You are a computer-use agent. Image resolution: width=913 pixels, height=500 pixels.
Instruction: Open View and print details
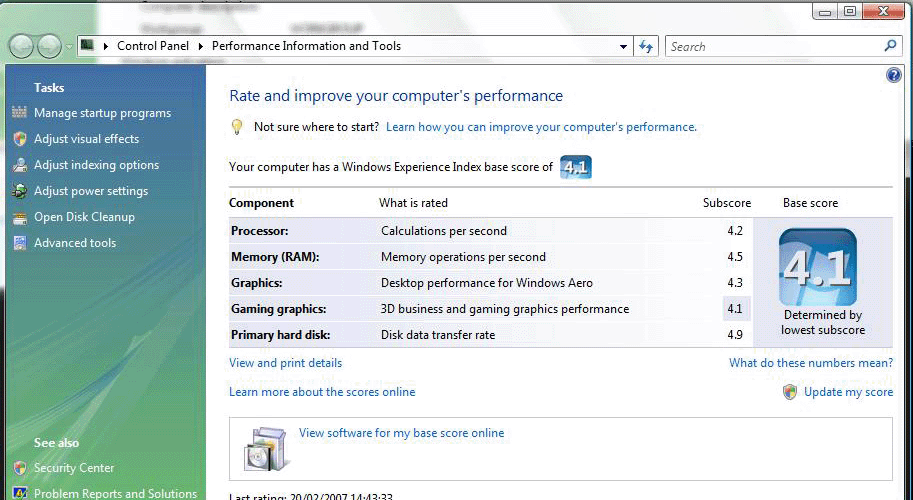[285, 363]
